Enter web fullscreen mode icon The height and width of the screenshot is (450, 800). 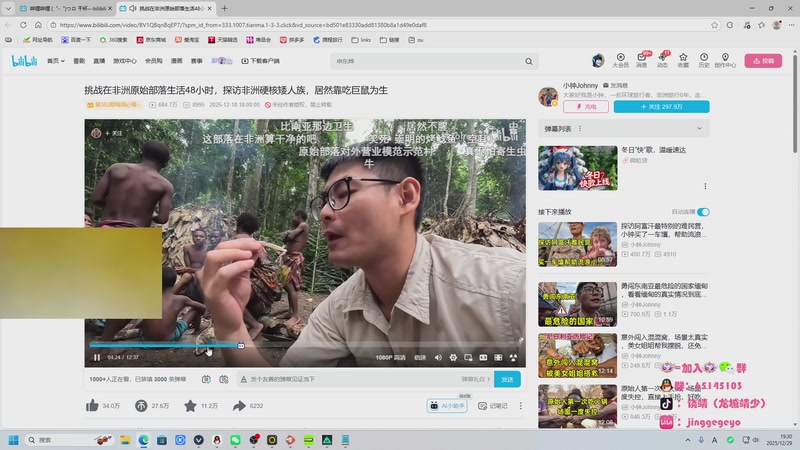498,358
